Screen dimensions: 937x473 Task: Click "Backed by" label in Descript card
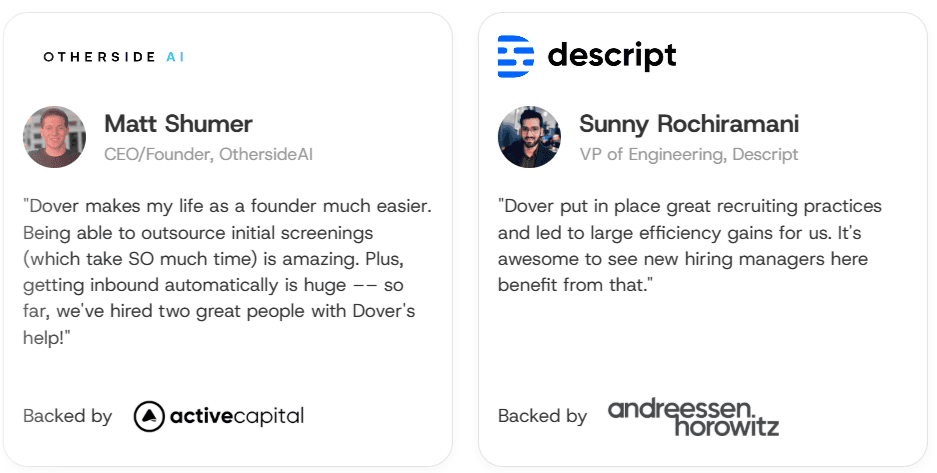(542, 416)
